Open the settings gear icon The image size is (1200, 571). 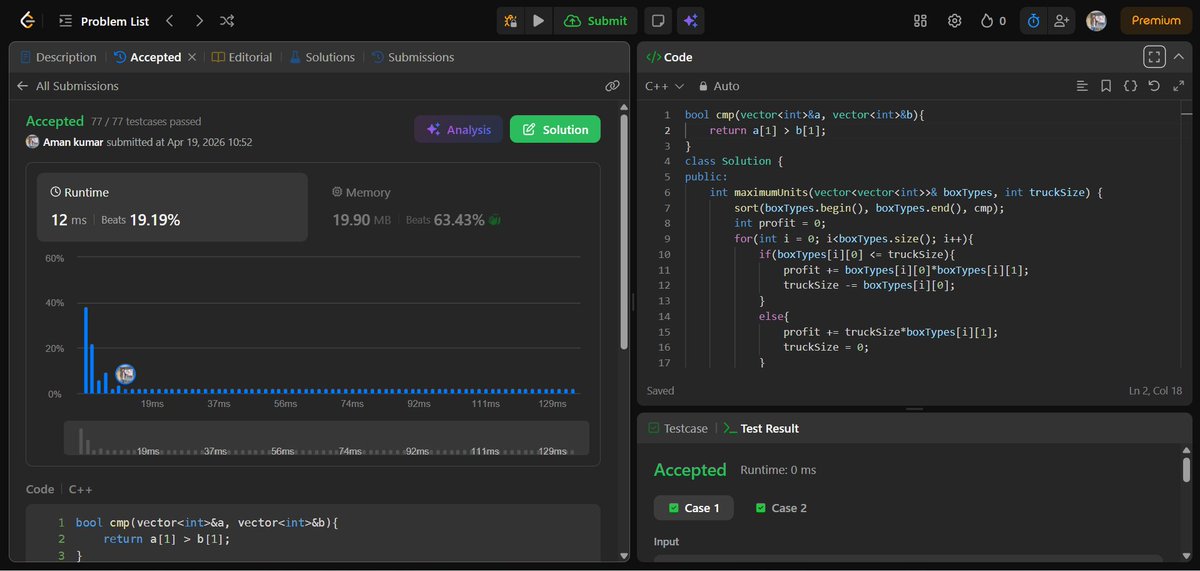[x=955, y=21]
